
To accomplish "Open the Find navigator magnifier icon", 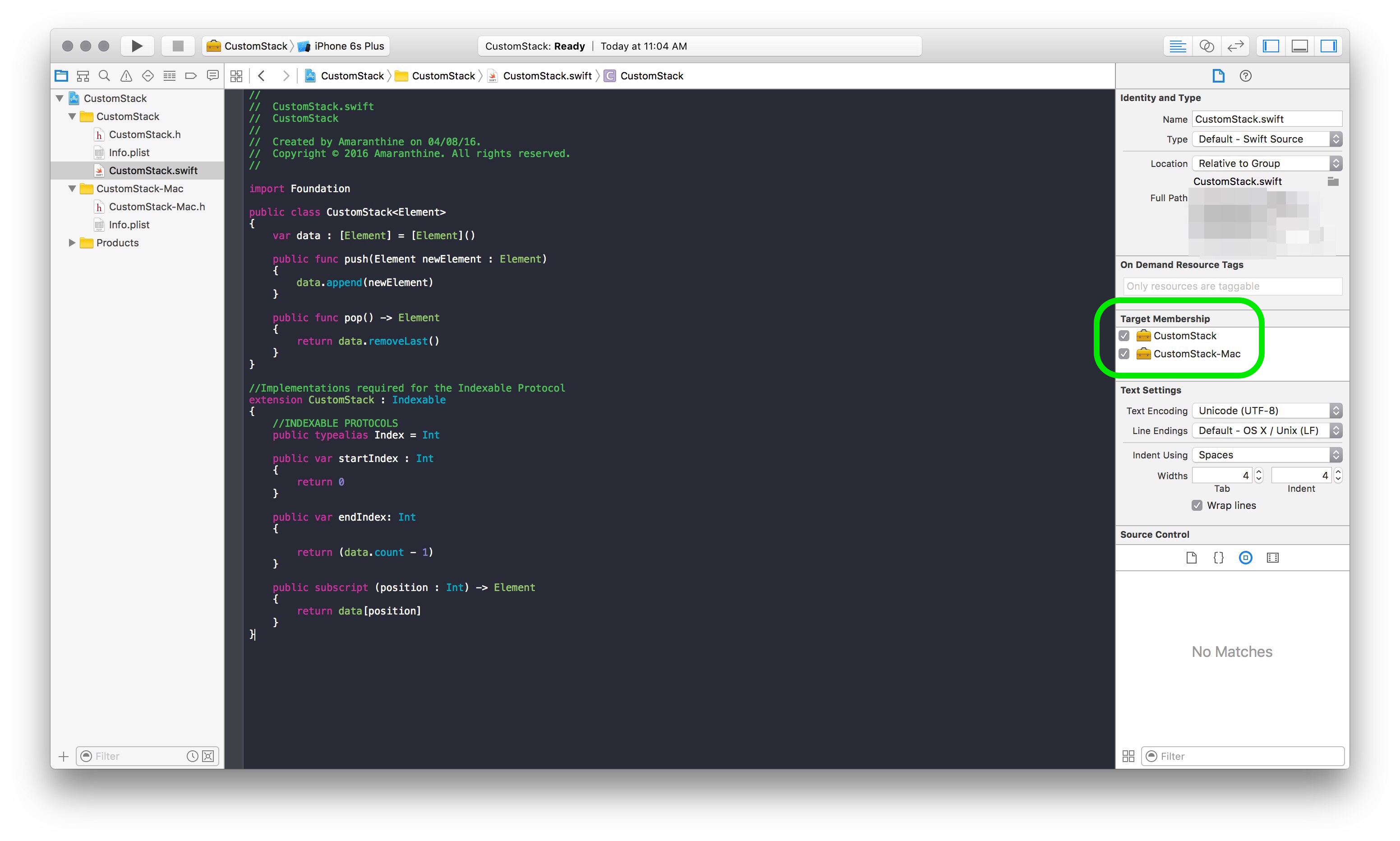I will [104, 76].
